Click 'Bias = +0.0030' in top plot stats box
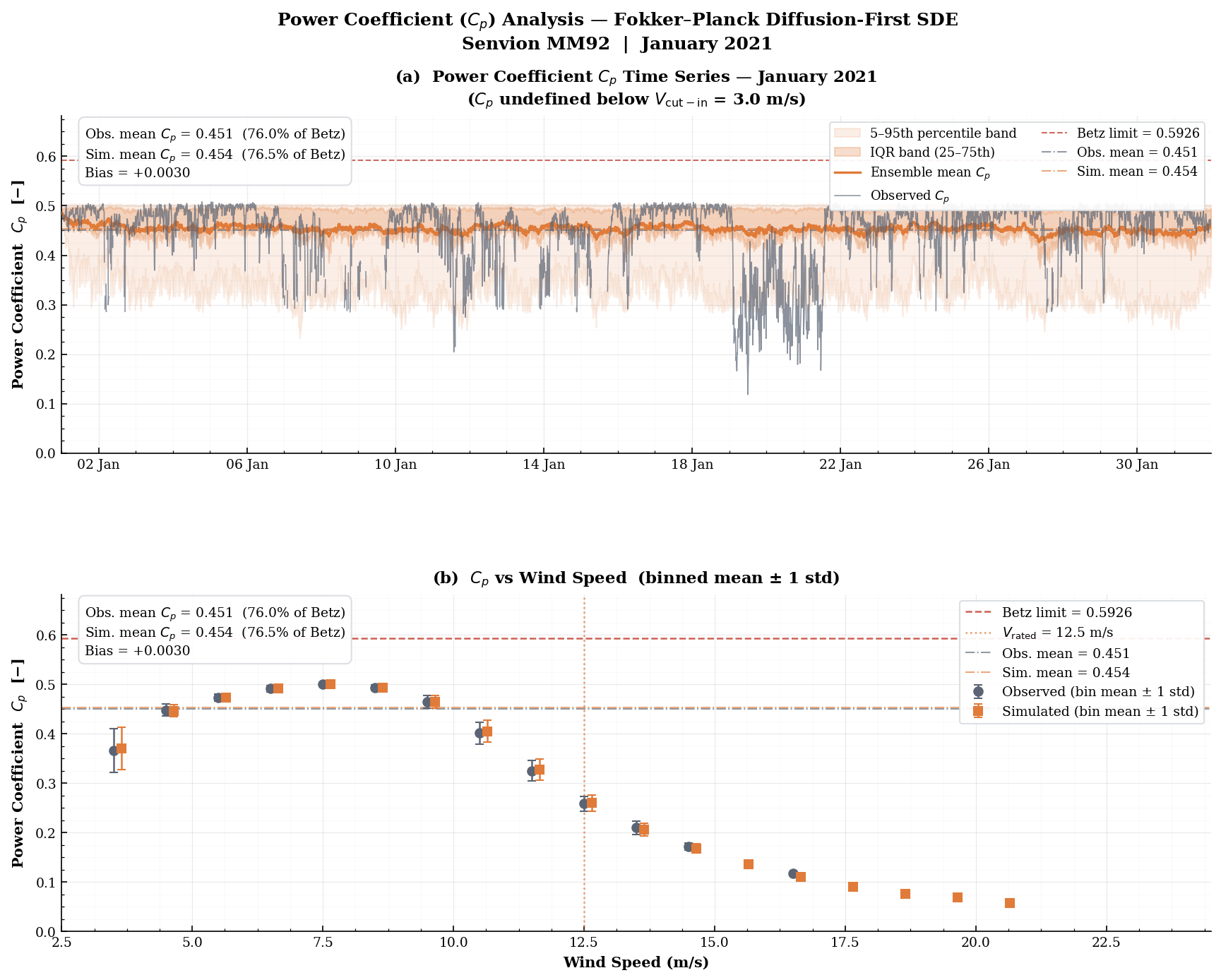 click(138, 173)
